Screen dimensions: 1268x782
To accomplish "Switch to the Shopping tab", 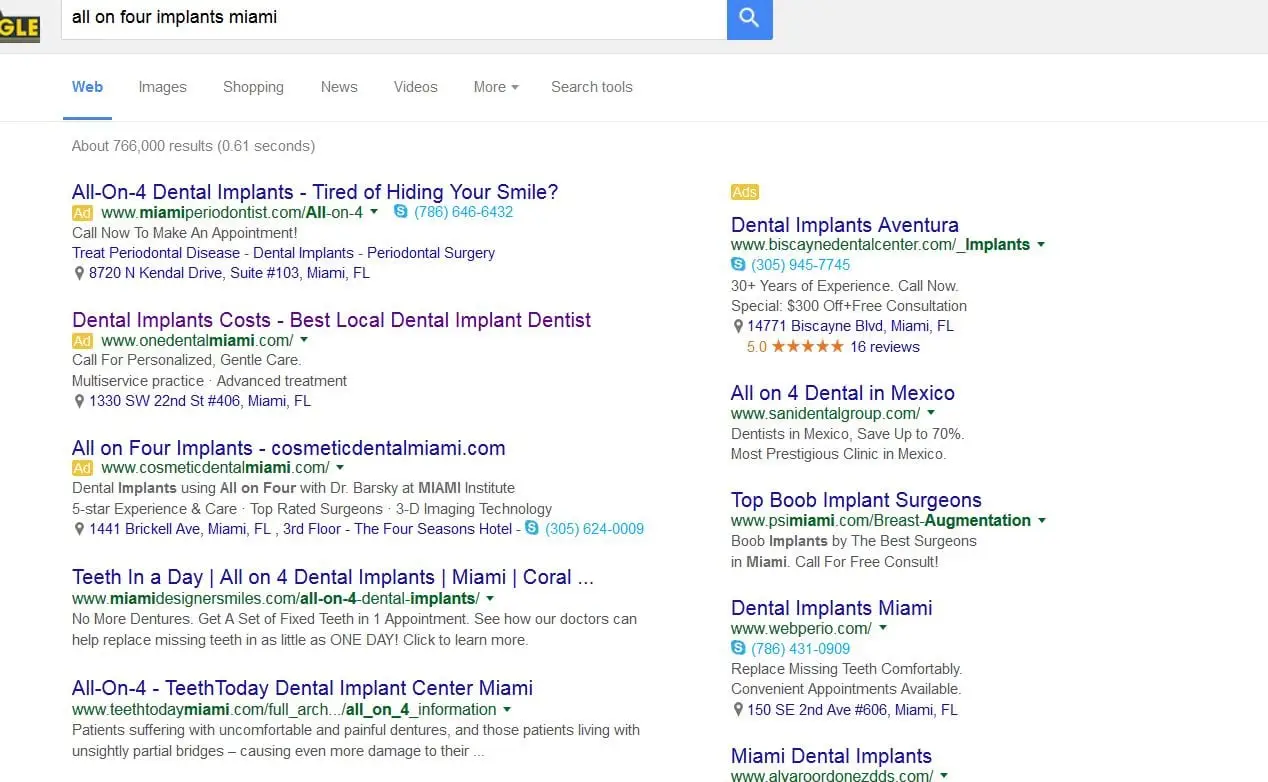I will tap(253, 87).
